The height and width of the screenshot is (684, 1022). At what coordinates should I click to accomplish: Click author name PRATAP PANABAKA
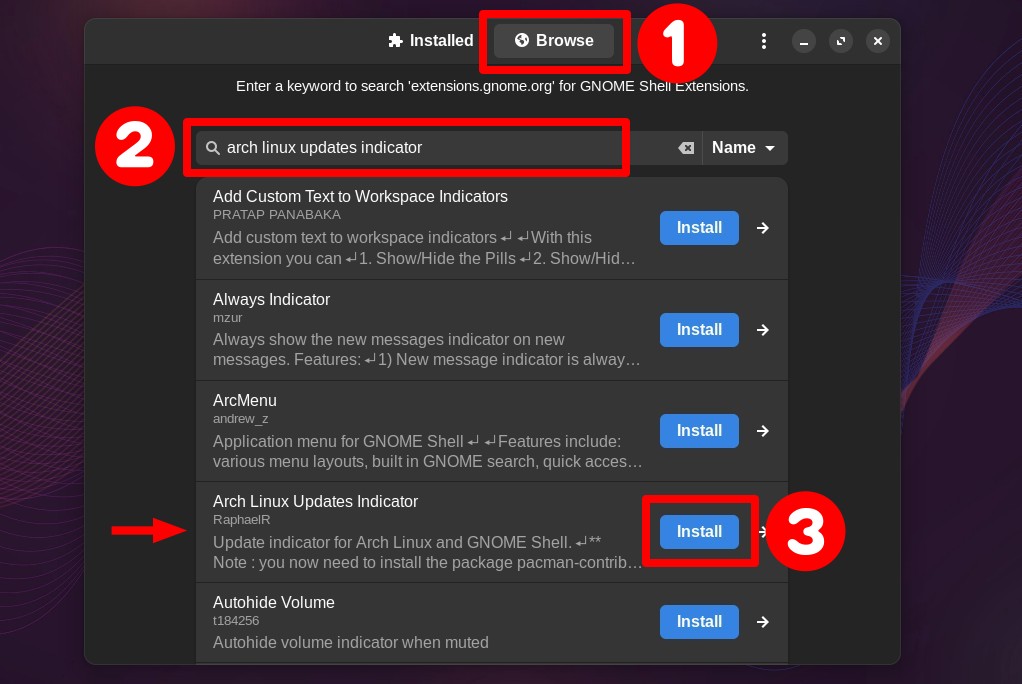[x=276, y=215]
